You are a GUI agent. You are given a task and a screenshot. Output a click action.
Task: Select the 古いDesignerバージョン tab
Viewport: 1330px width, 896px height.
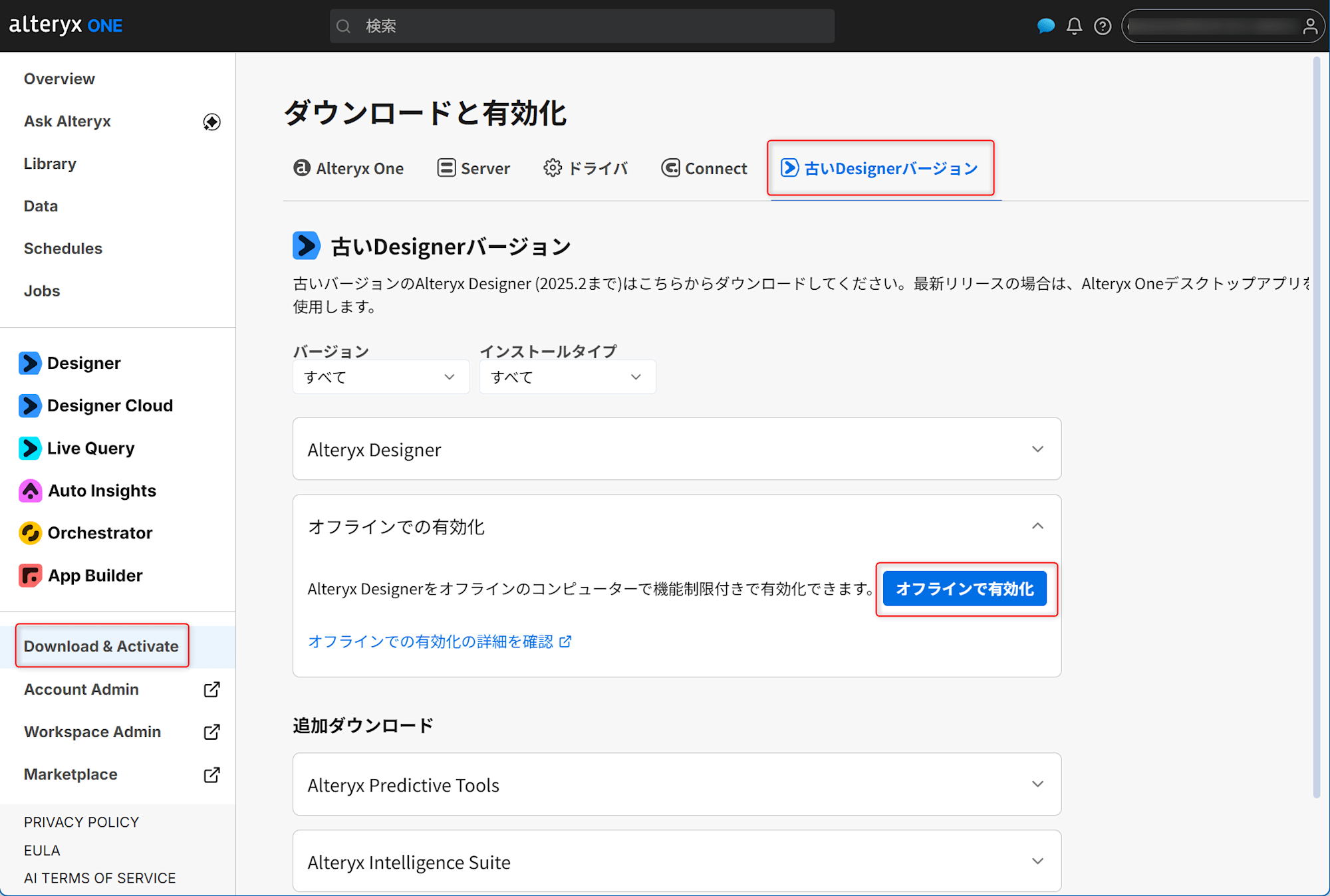[880, 168]
